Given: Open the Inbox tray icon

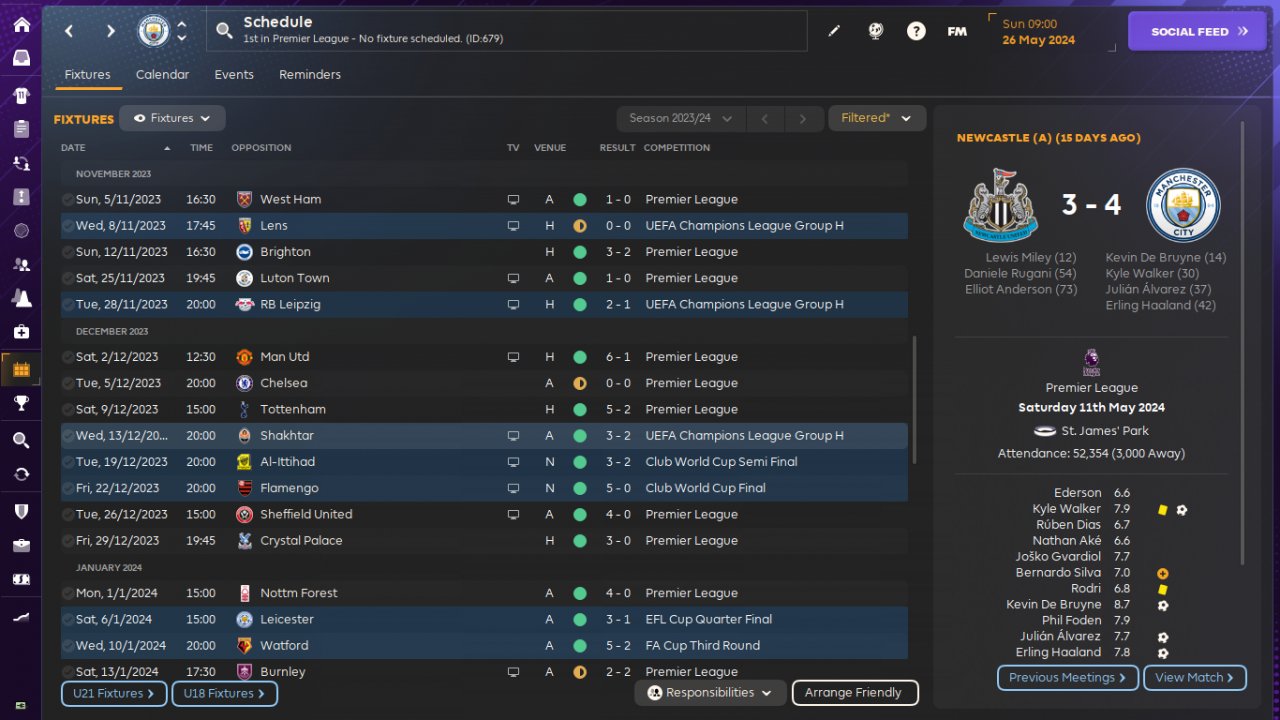Looking at the screenshot, I should (x=21, y=58).
